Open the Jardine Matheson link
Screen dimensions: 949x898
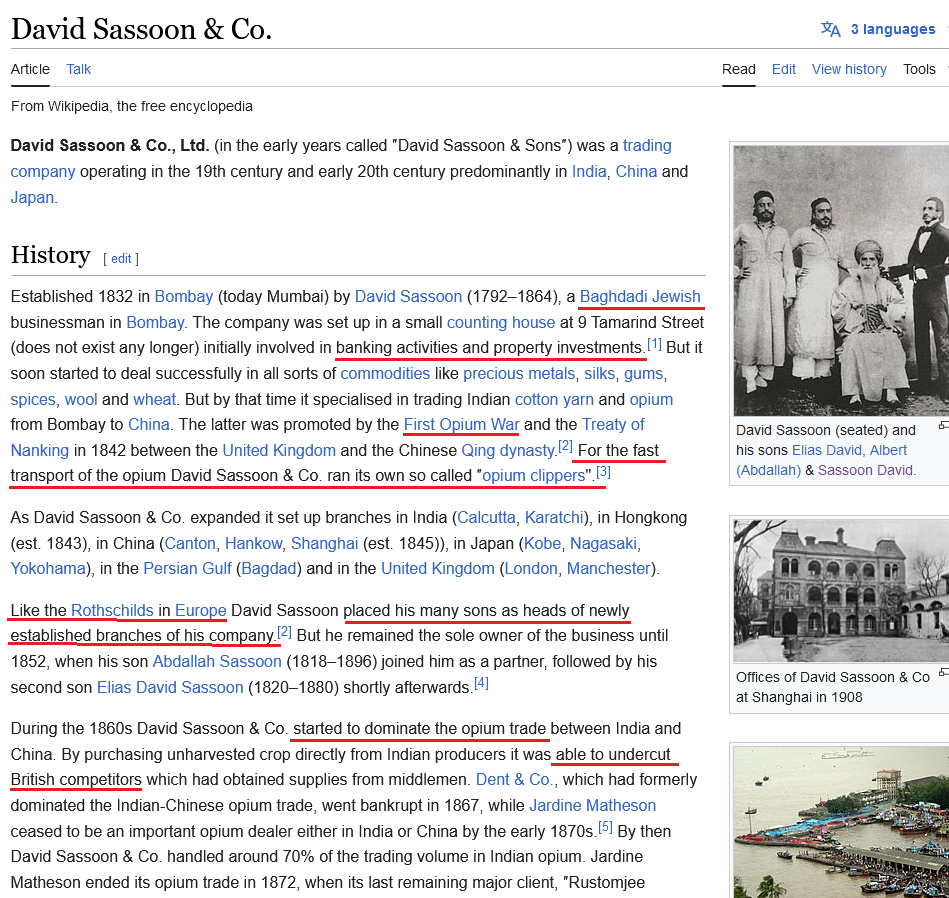pyautogui.click(x=593, y=806)
